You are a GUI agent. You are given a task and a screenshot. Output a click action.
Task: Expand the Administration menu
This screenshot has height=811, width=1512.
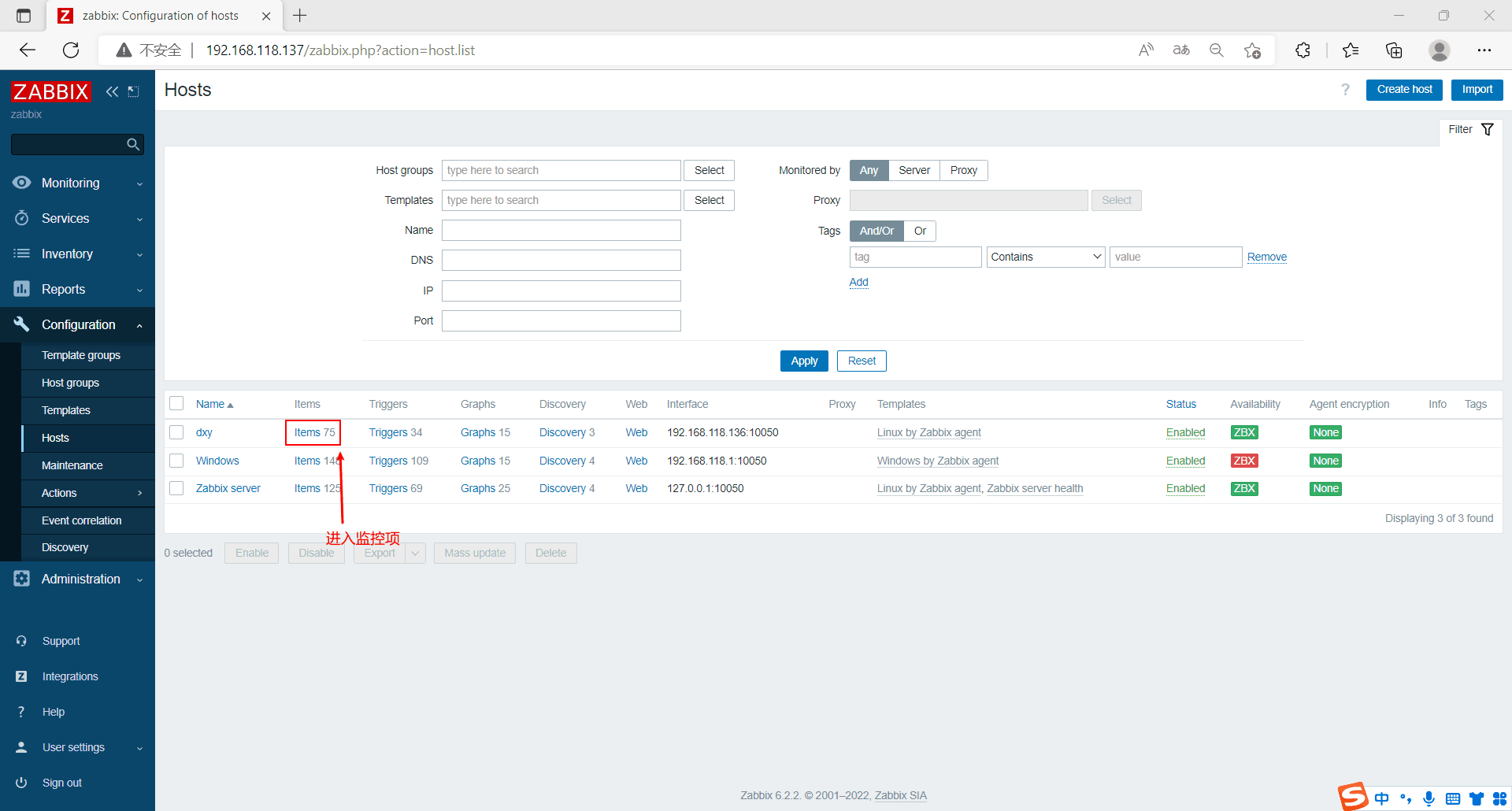click(77, 579)
